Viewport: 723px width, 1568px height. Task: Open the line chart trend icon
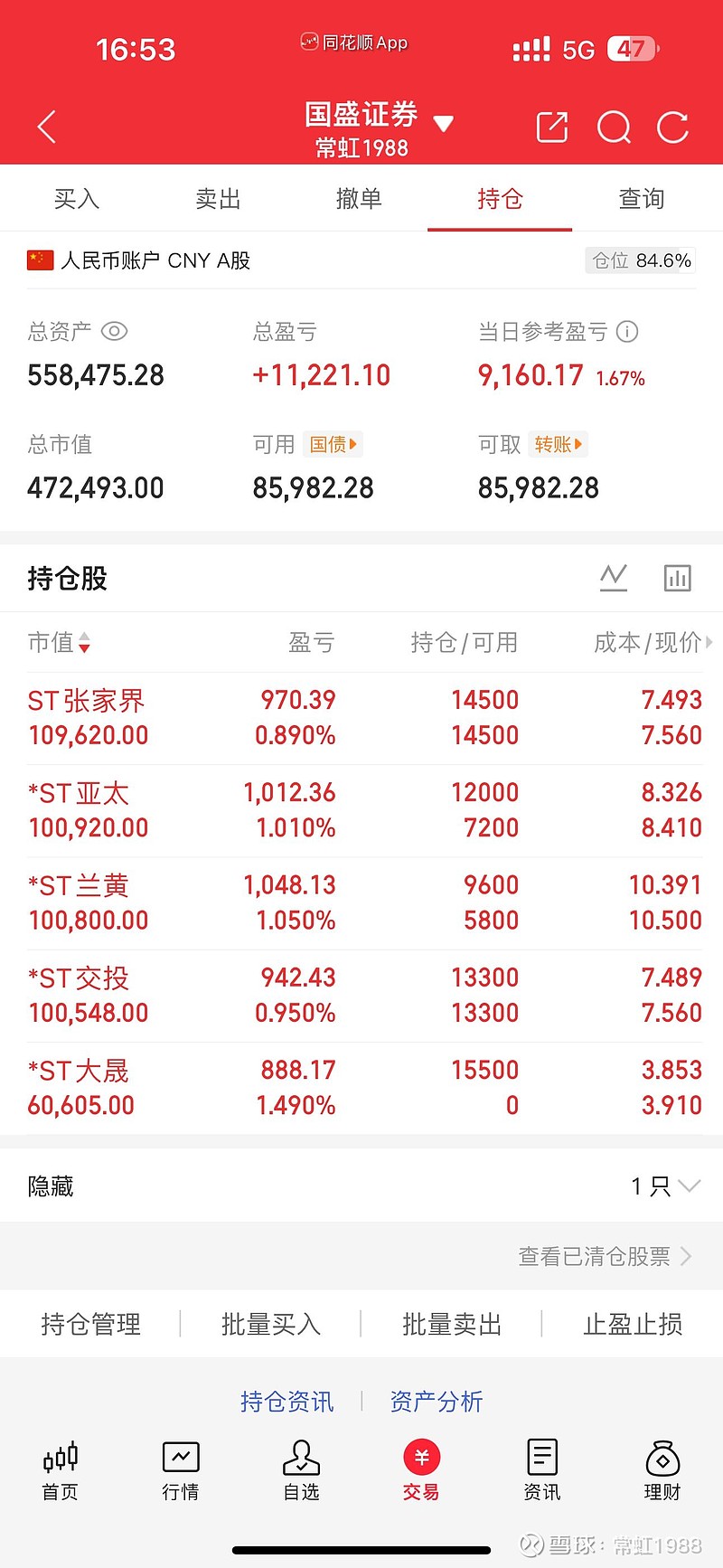click(614, 577)
